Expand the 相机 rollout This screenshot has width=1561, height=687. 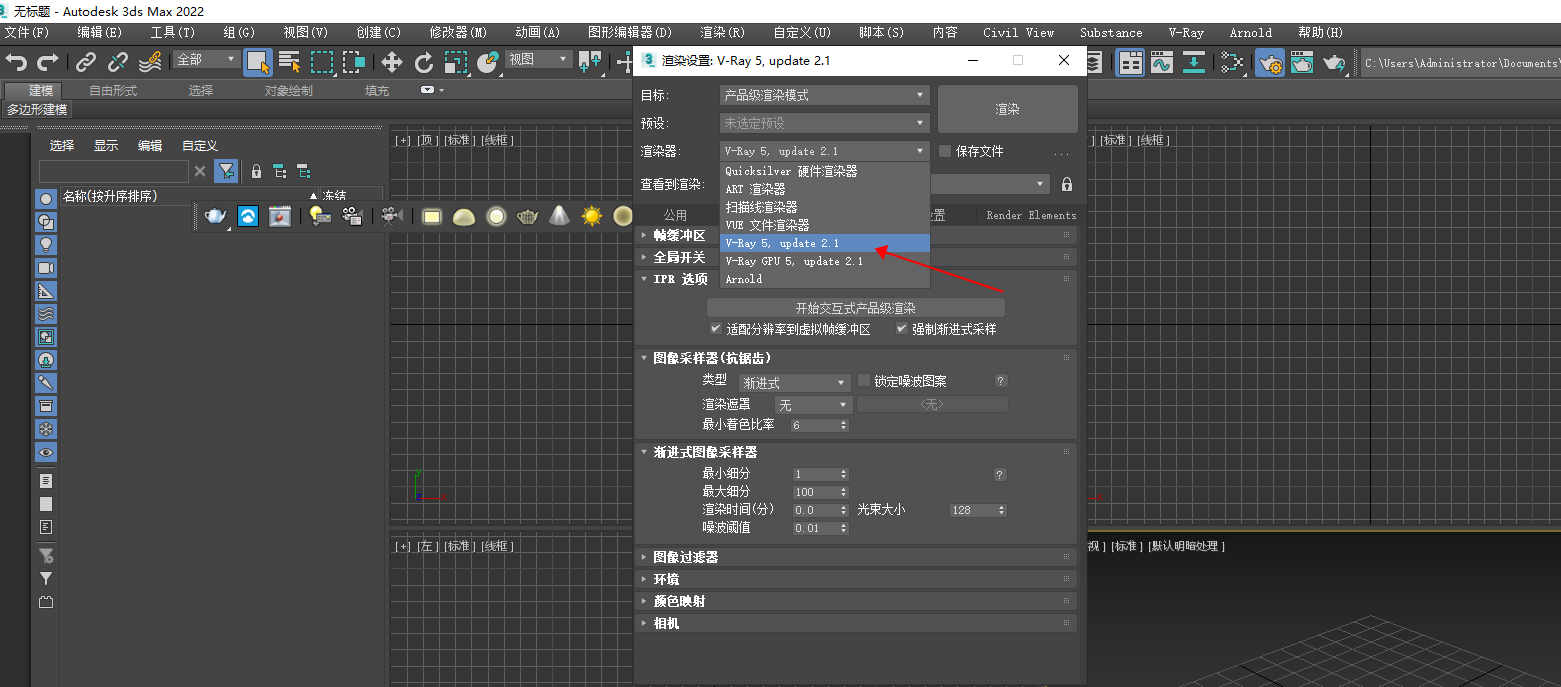(856, 623)
